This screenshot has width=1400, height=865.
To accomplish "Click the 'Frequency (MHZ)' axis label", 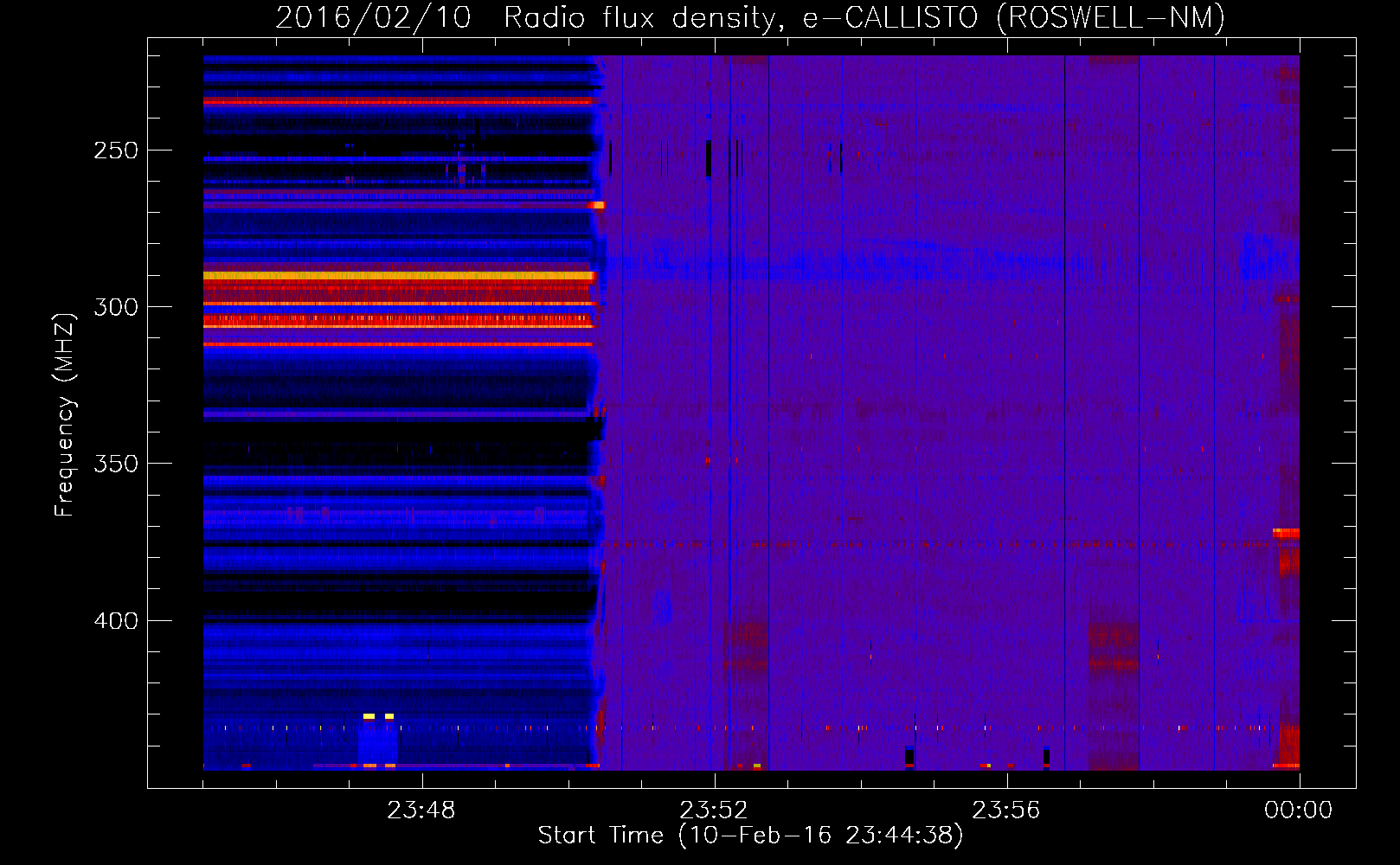I will (65, 415).
